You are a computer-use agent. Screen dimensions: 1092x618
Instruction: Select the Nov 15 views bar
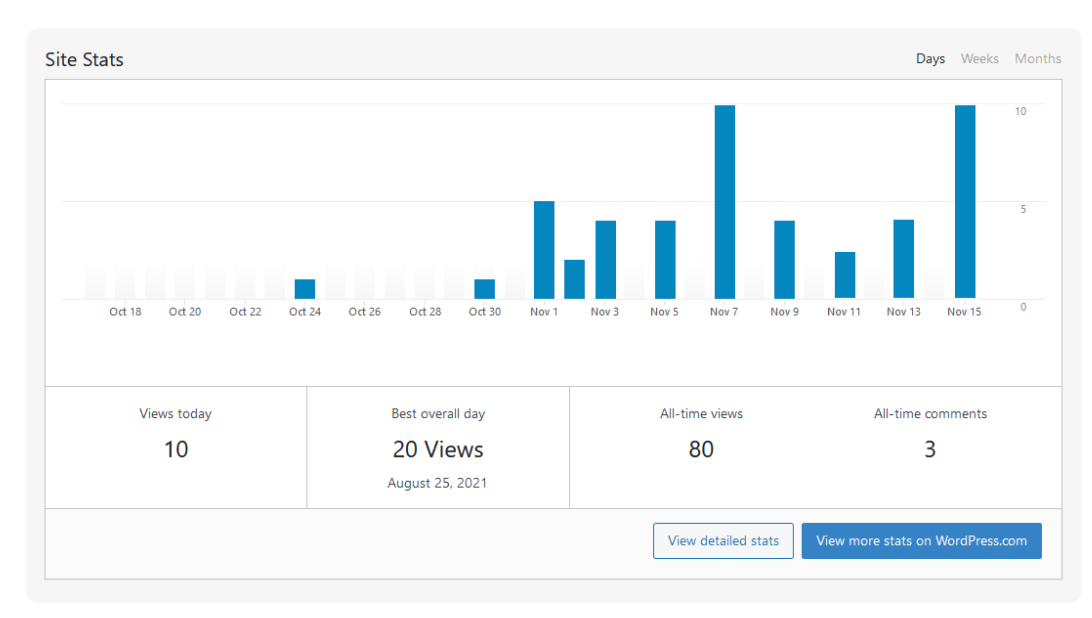[x=963, y=200]
